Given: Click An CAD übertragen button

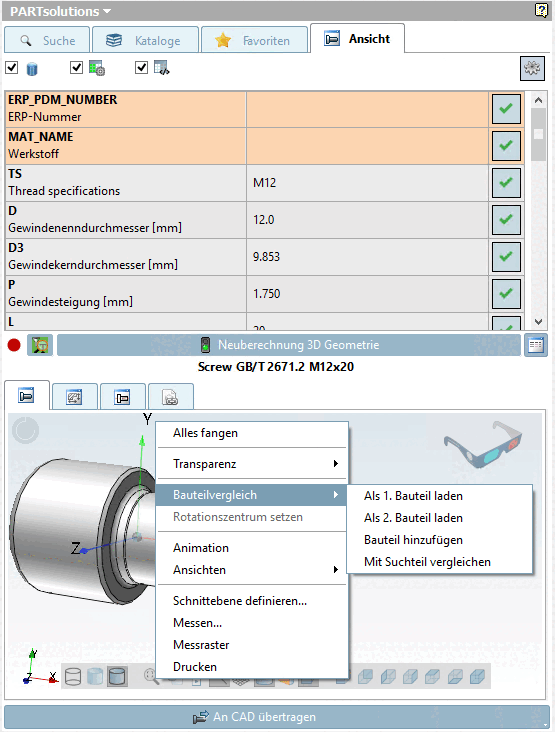Looking at the screenshot, I should point(277,717).
